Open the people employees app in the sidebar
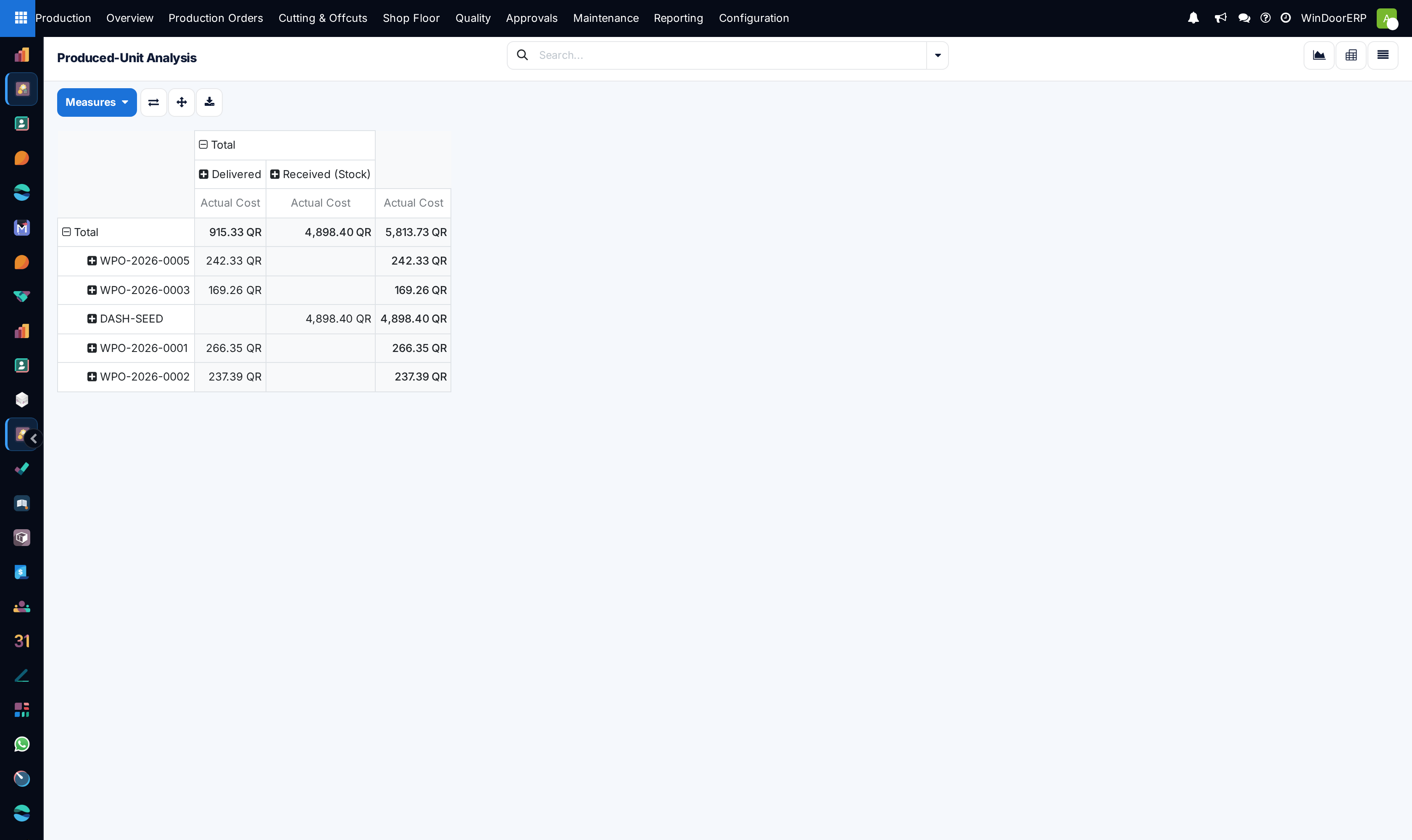 pos(21,607)
